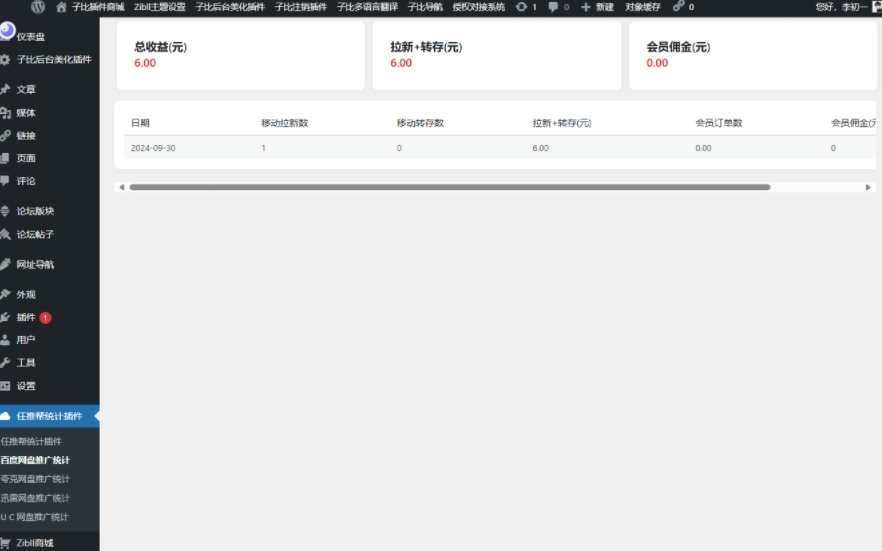Open 对象缓存 in the admin bar

click(642, 7)
